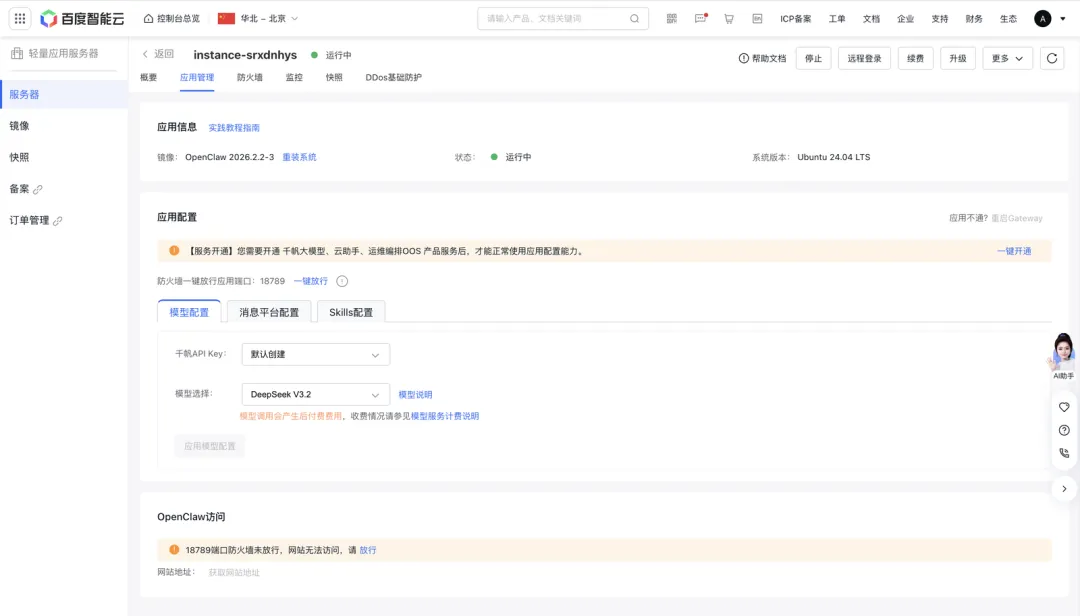
Task: Open 帮助文档 help link
Action: (762, 59)
